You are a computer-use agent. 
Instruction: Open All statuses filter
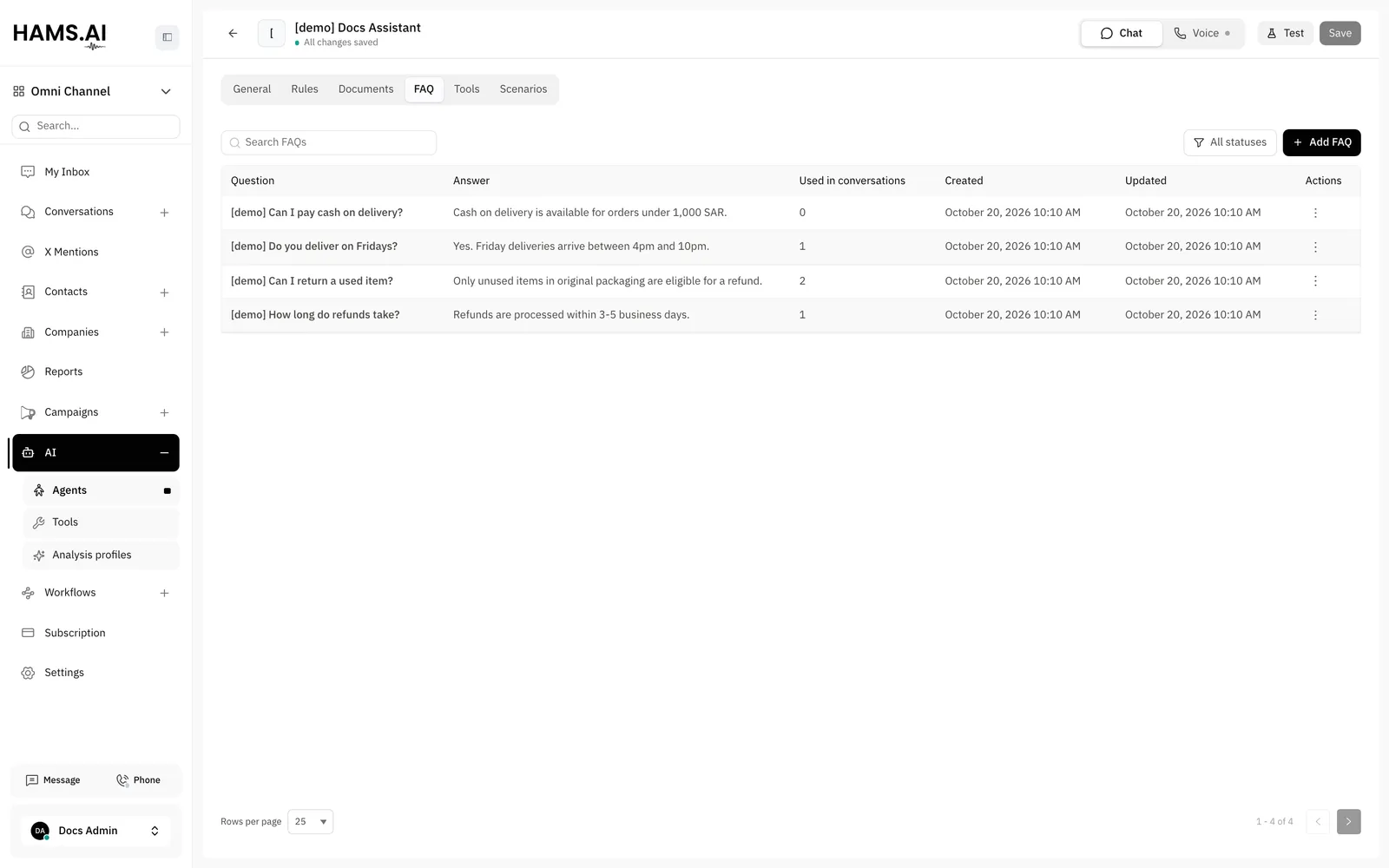pos(1229,142)
